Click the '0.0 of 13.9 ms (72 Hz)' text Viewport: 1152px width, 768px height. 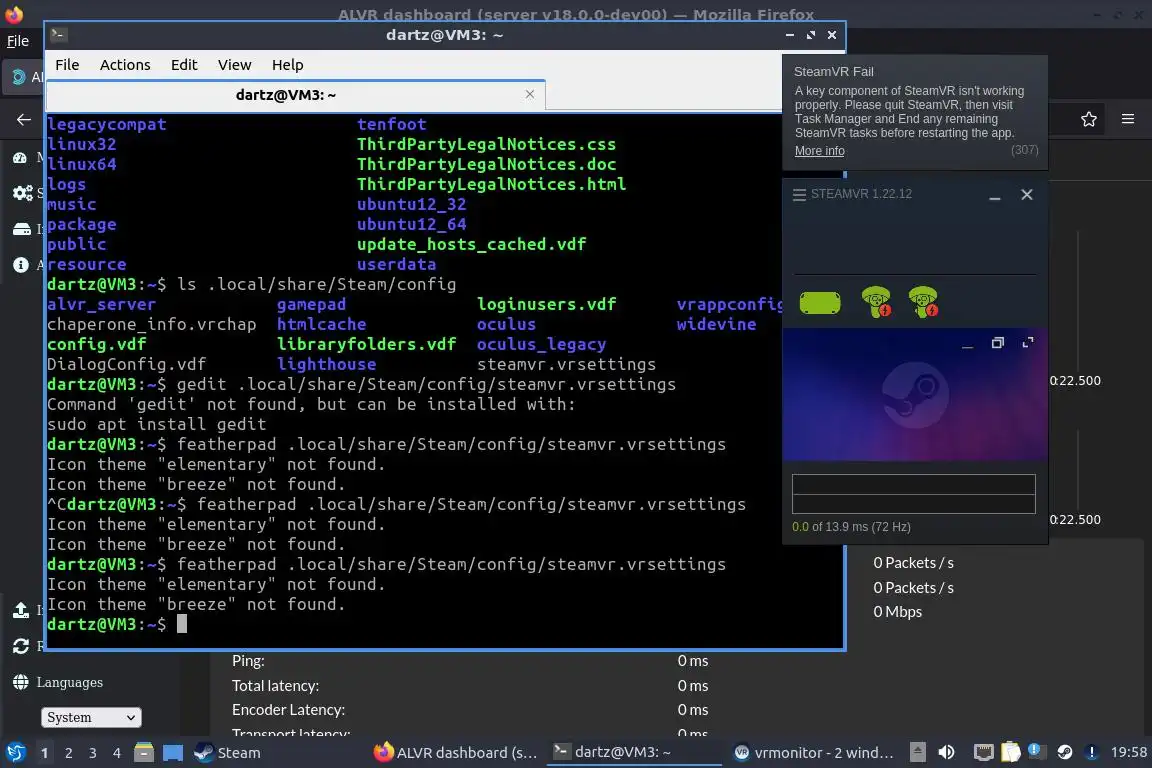(x=851, y=527)
